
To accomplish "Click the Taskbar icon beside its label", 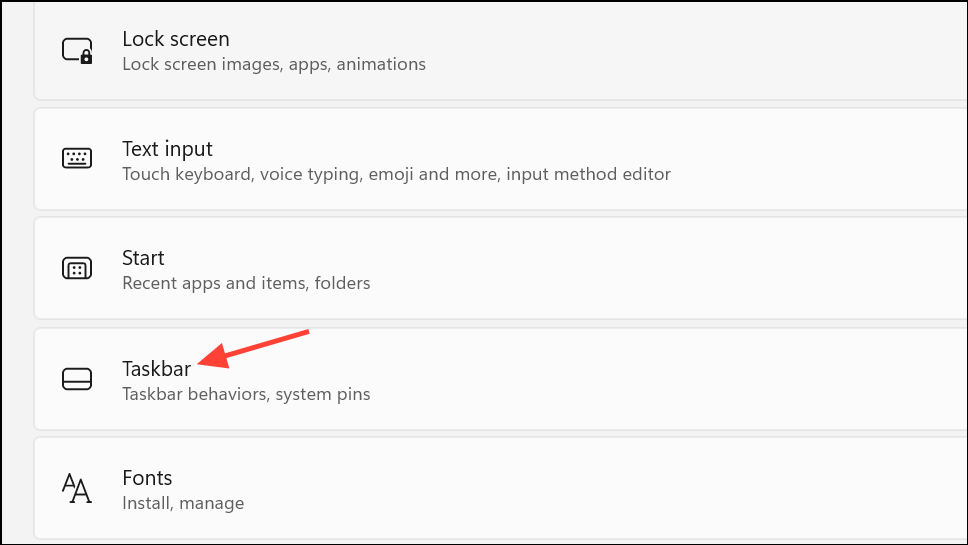I will (x=77, y=379).
